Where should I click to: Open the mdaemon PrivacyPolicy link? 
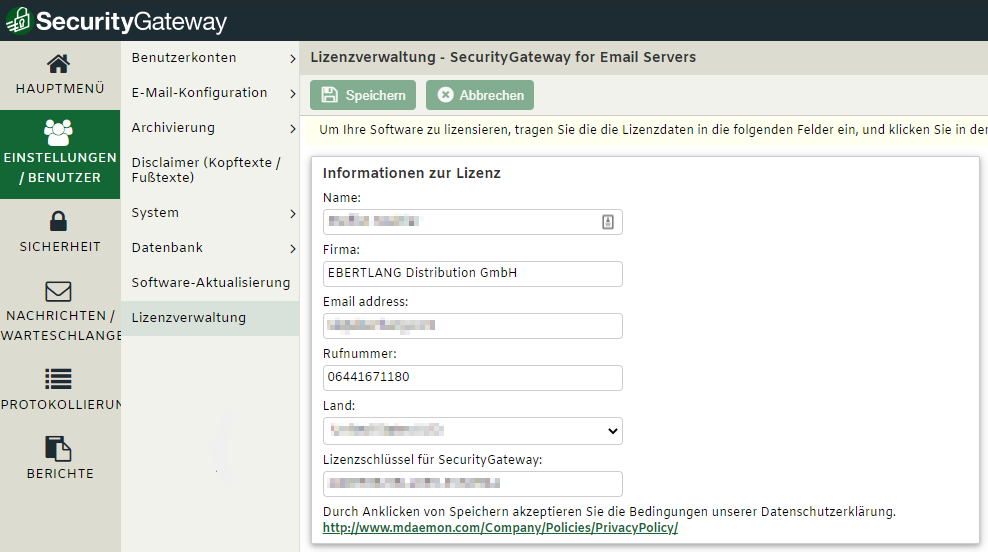[500, 528]
